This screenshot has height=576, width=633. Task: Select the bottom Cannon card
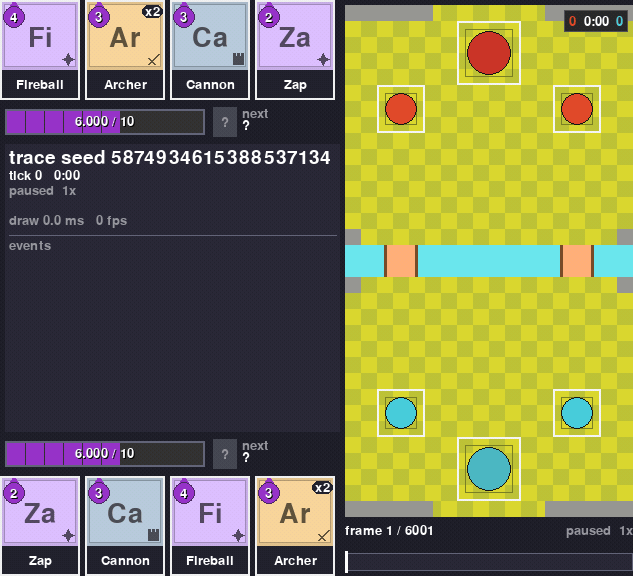click(125, 526)
